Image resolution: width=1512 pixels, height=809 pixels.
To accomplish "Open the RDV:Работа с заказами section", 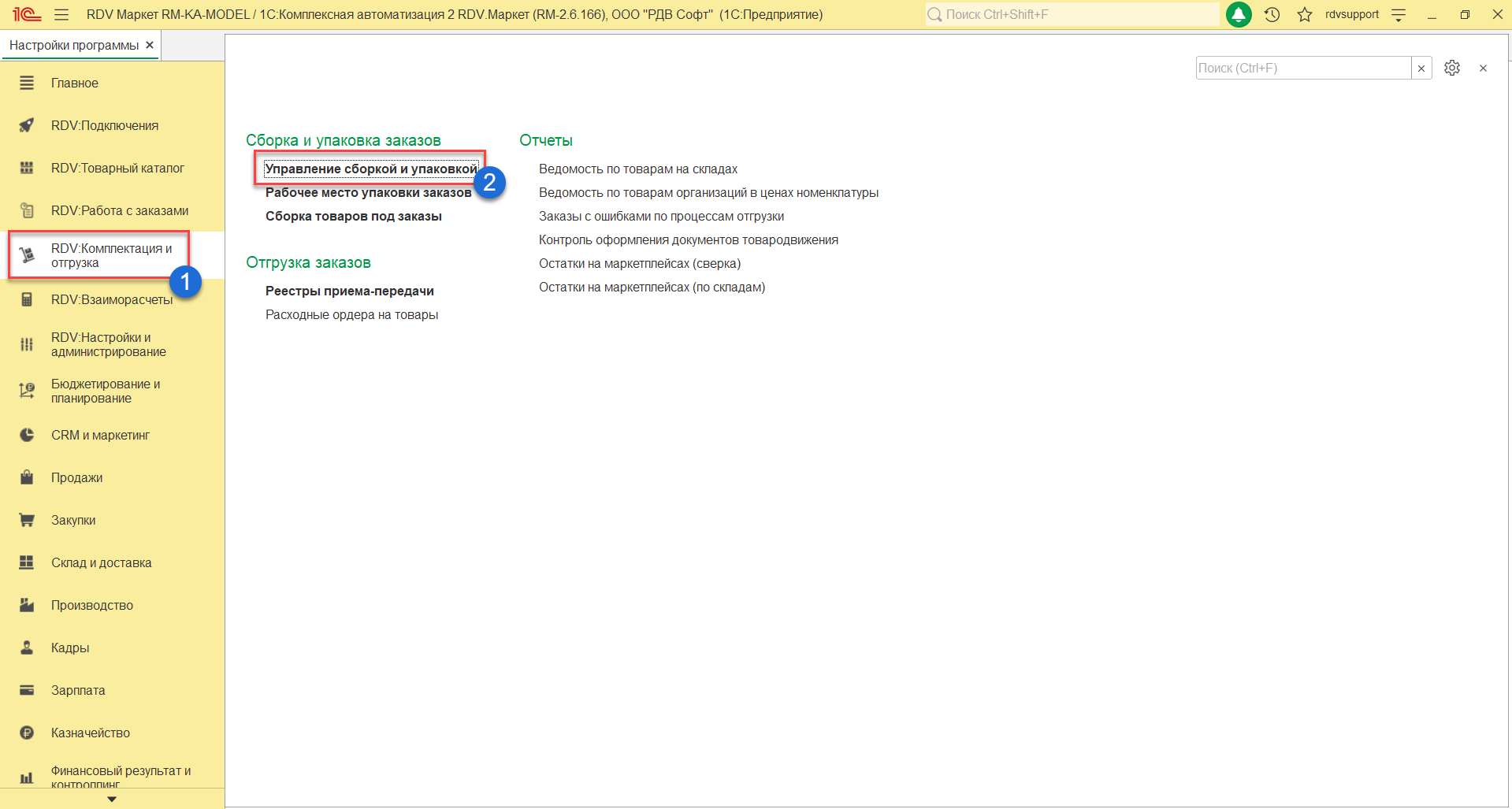I will pyautogui.click(x=120, y=210).
